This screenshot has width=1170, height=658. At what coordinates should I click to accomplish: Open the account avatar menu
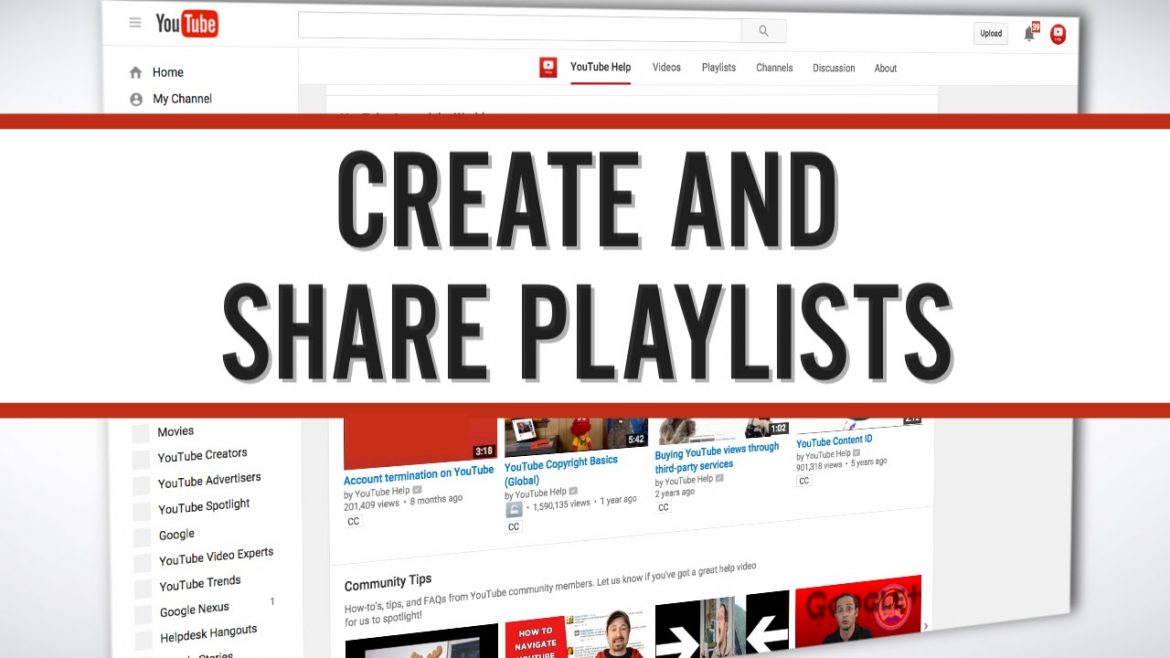click(1058, 34)
